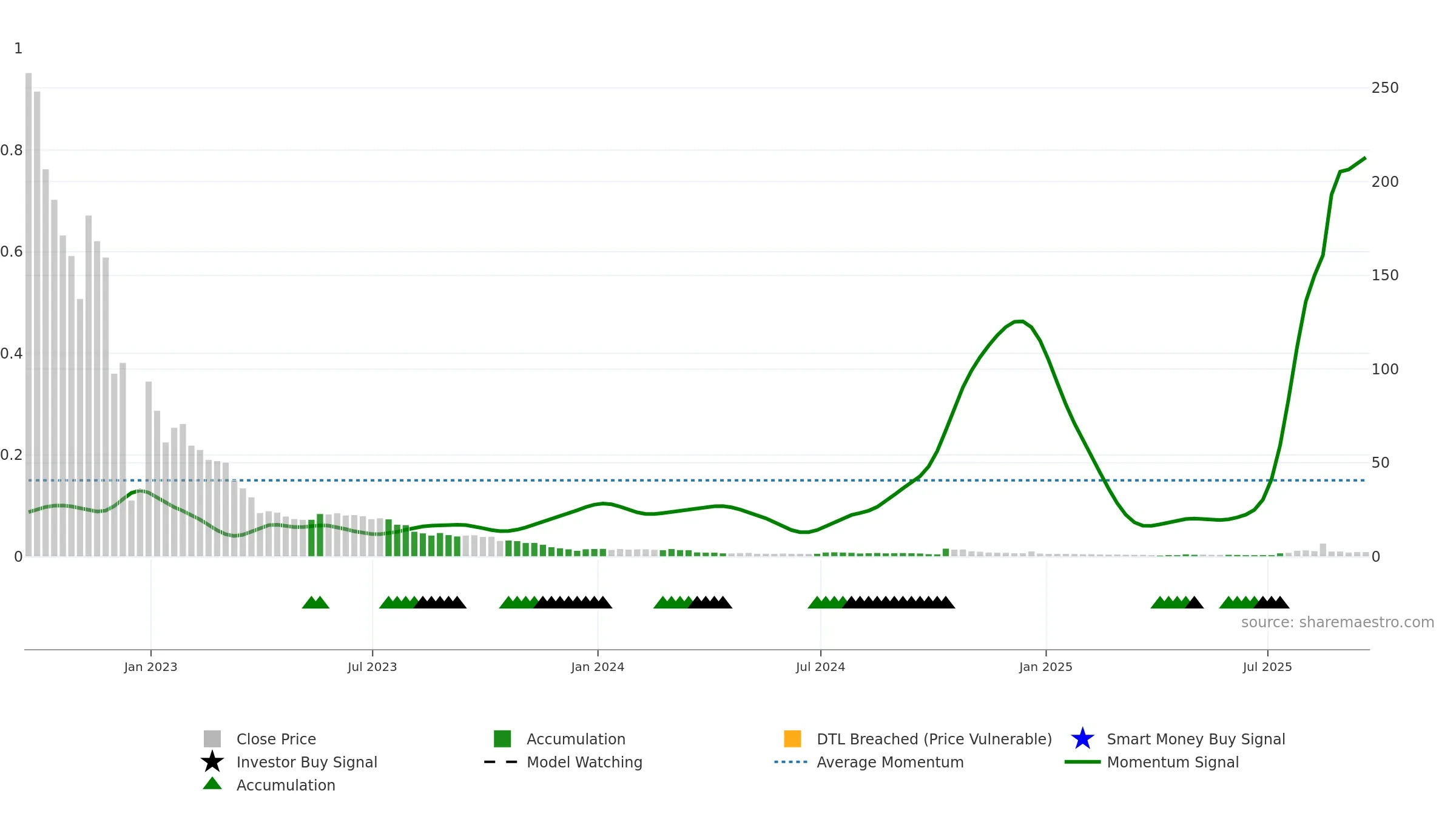Click the blue Smart Money Buy Signal star
Image resolution: width=1456 pixels, height=819 pixels.
(x=1082, y=738)
